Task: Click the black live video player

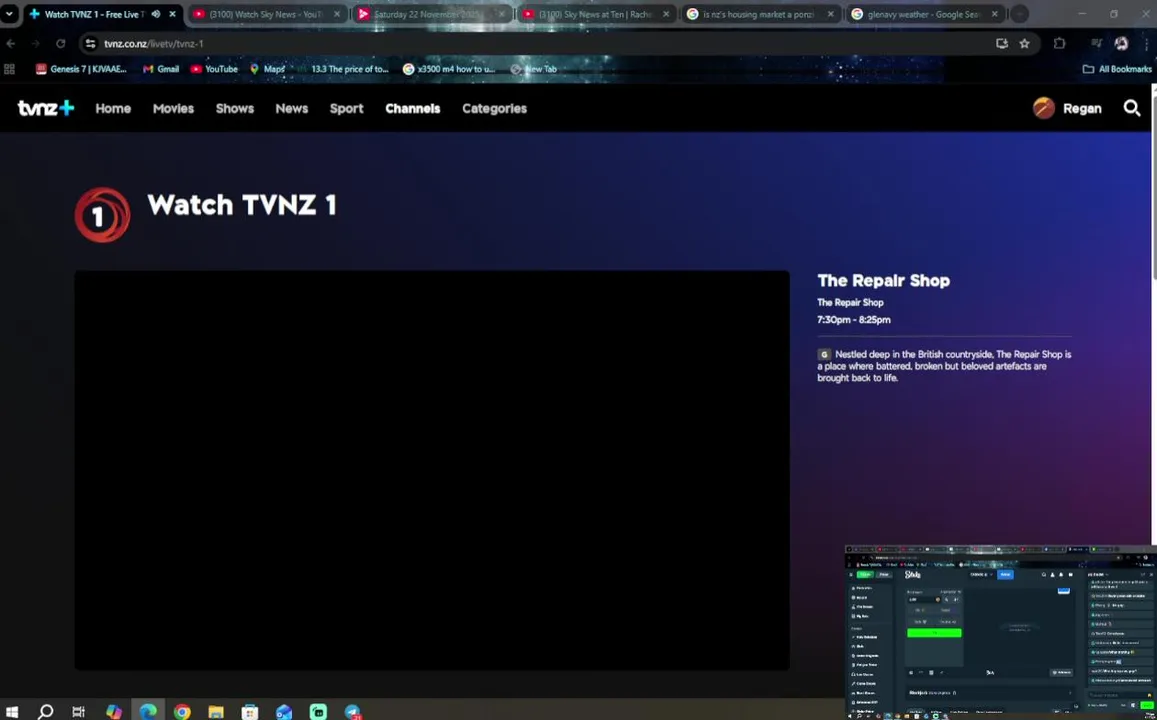Action: [432, 471]
